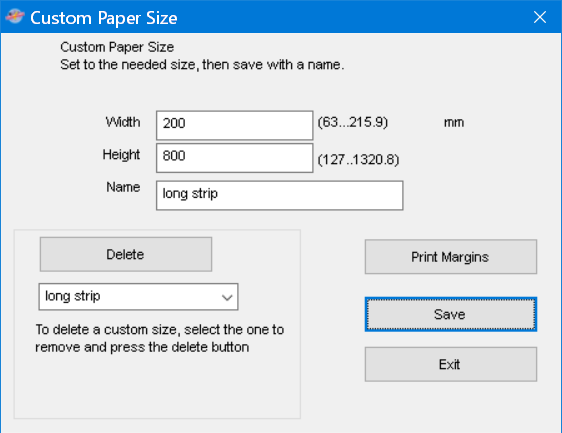562x433 pixels.
Task: Close the Custom Paper Size dialog
Action: click(x=540, y=17)
